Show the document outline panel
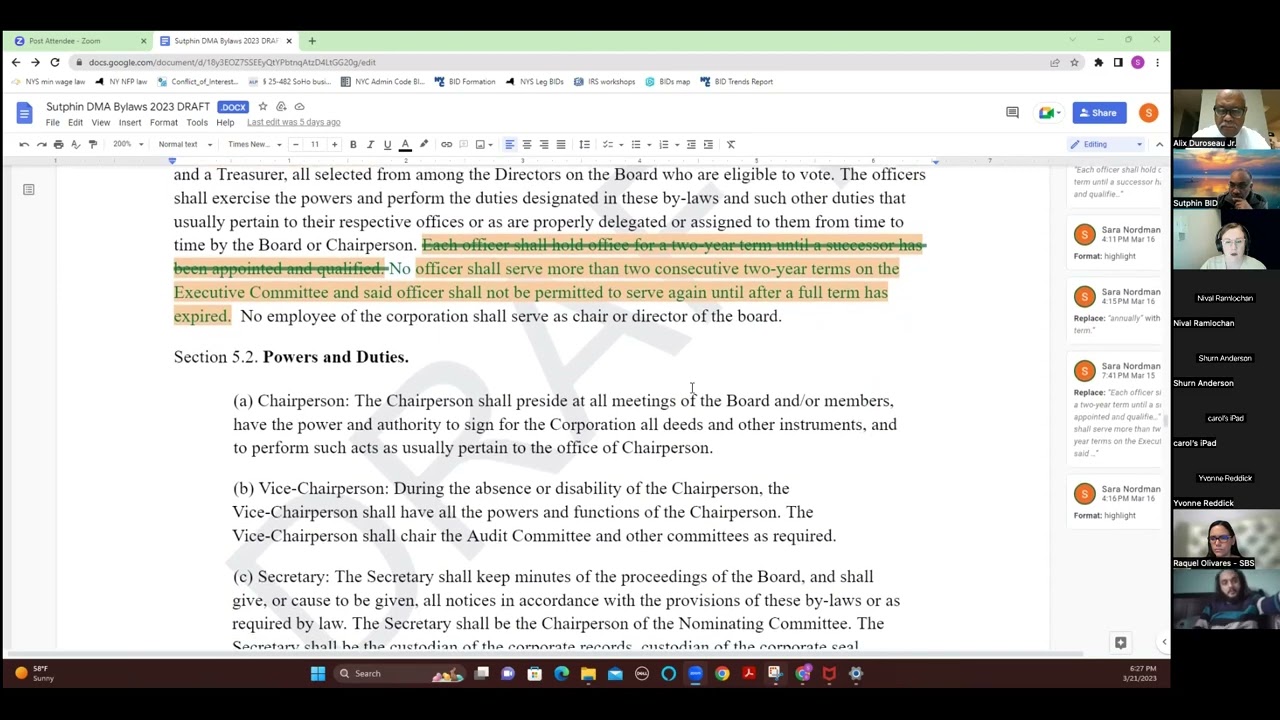Image resolution: width=1280 pixels, height=720 pixels. 29,189
